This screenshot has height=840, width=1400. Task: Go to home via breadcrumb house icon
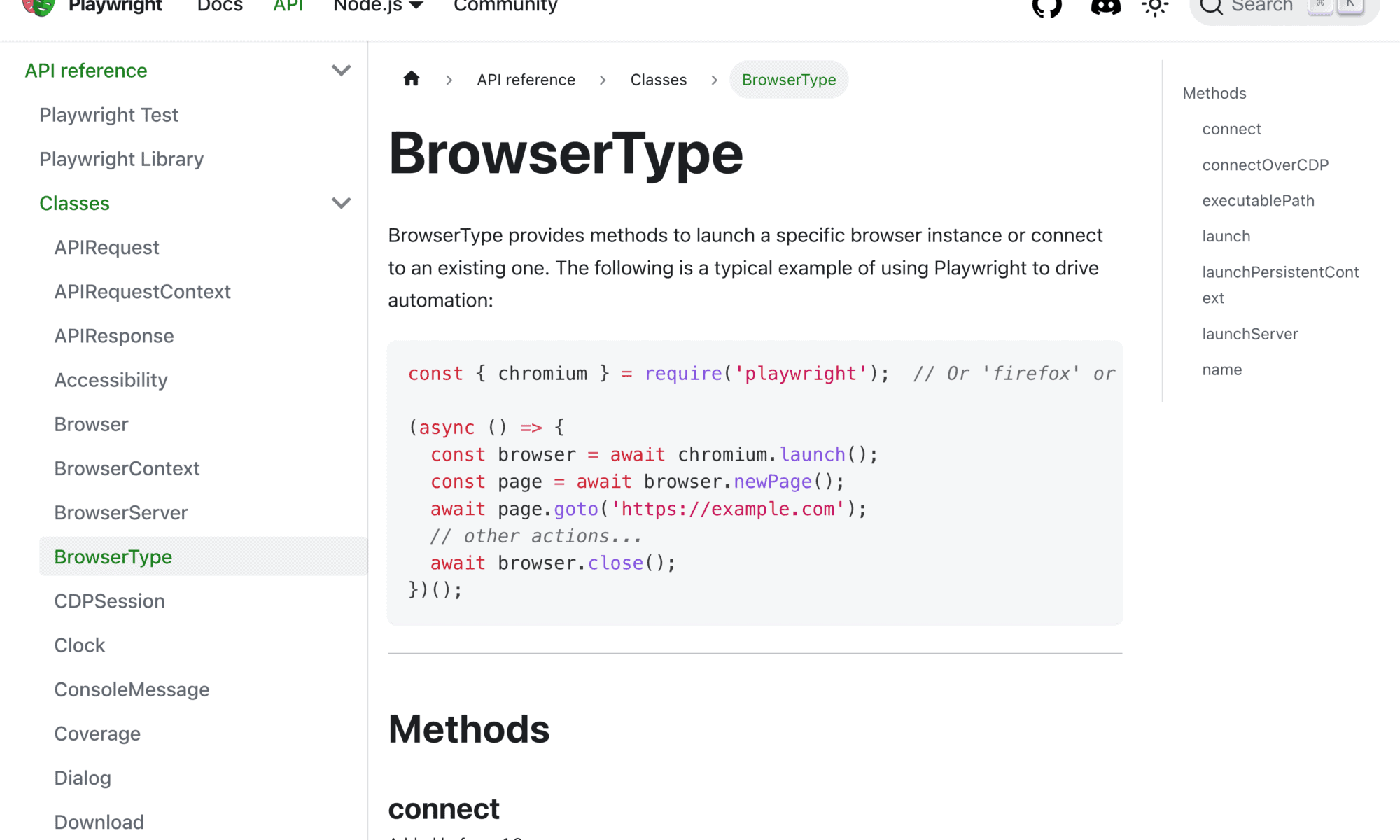click(x=412, y=79)
